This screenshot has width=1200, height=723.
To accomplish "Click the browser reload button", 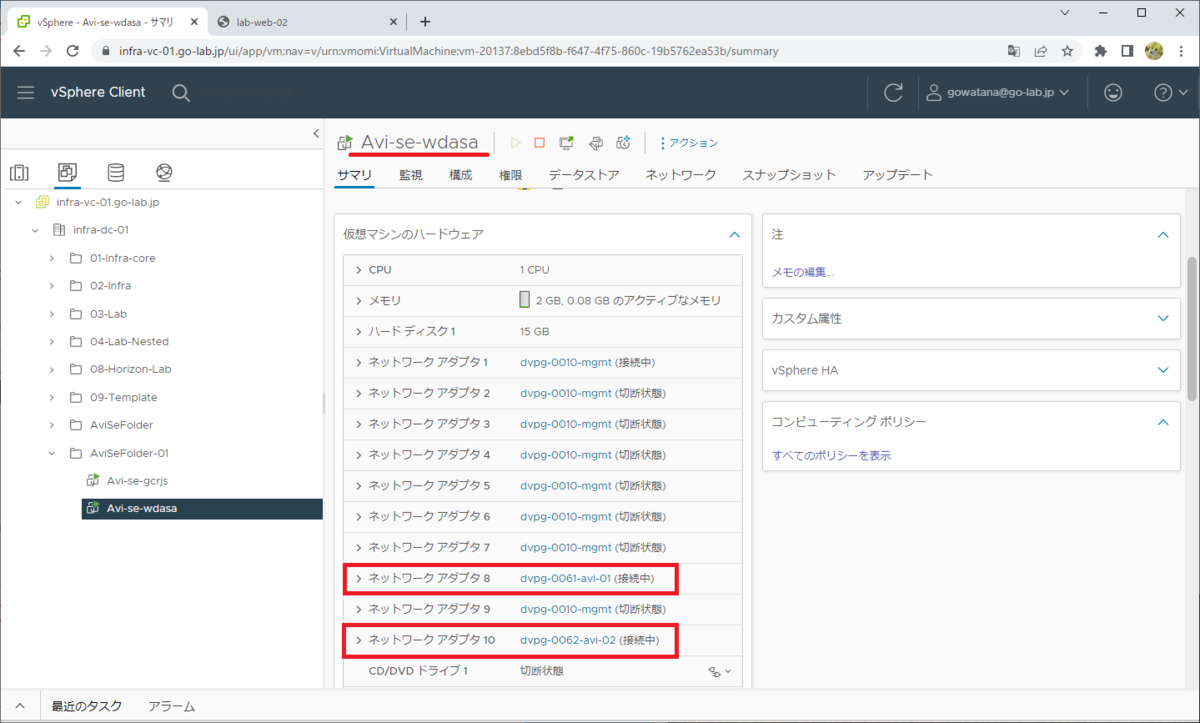I will (72, 50).
